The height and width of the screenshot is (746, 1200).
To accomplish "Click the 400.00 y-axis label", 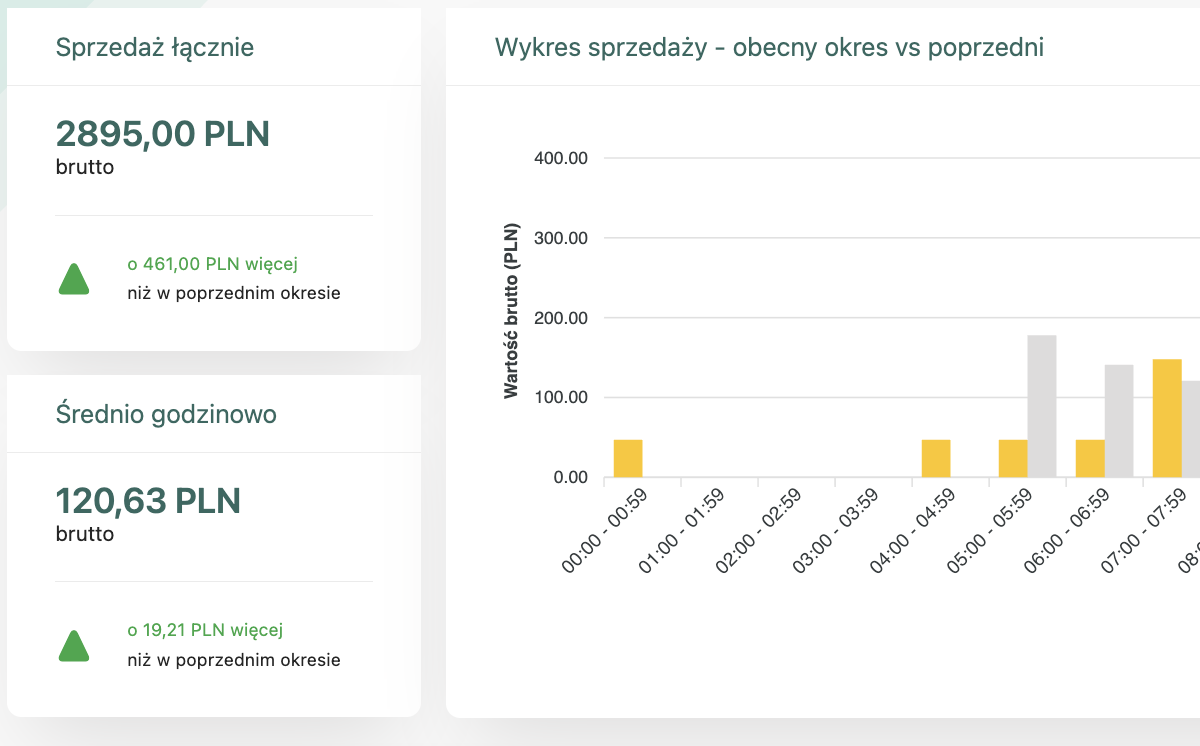I will [562, 158].
